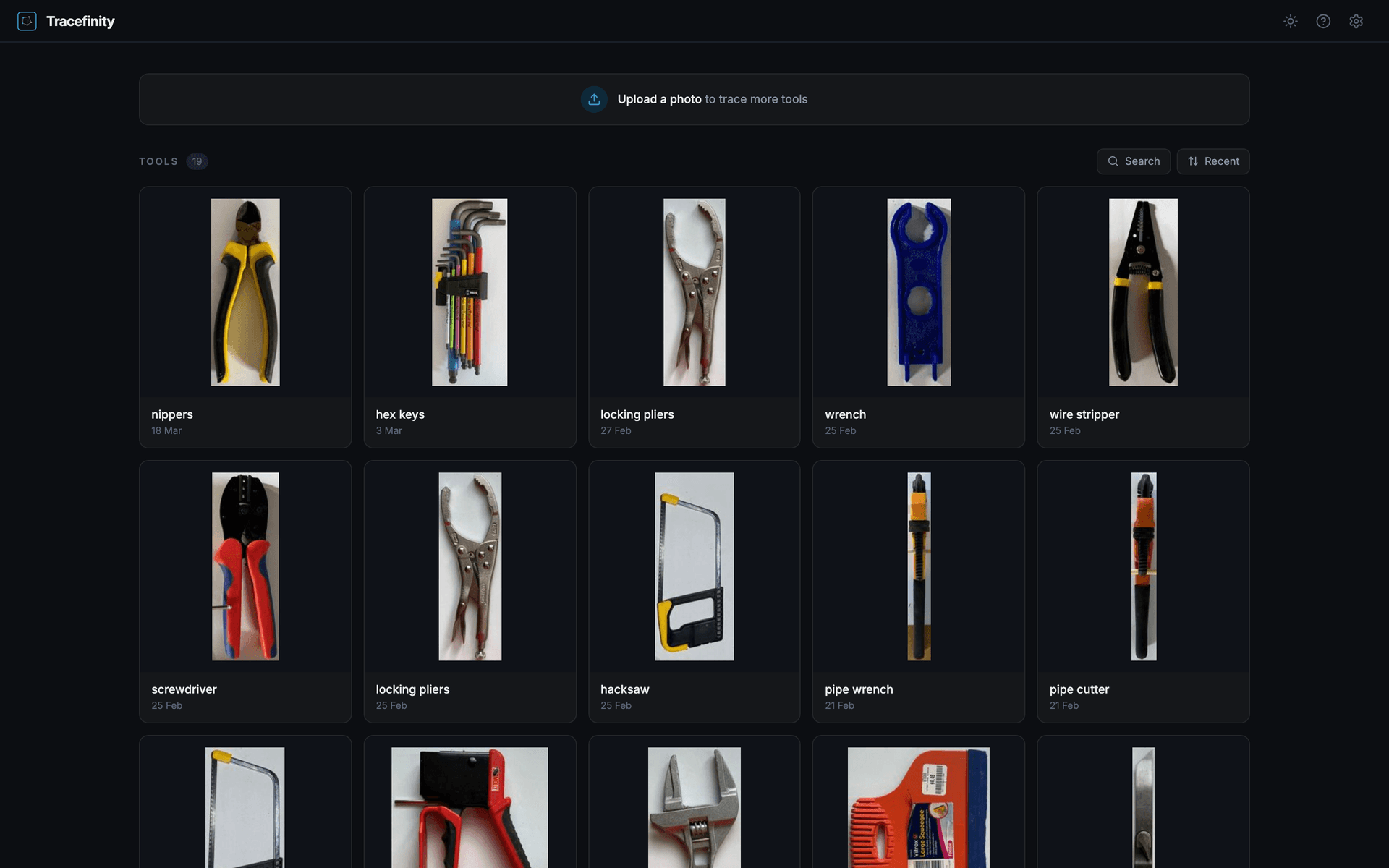Open the wrench tool entry dated 25 Feb
Image resolution: width=1389 pixels, height=868 pixels.
click(x=918, y=316)
